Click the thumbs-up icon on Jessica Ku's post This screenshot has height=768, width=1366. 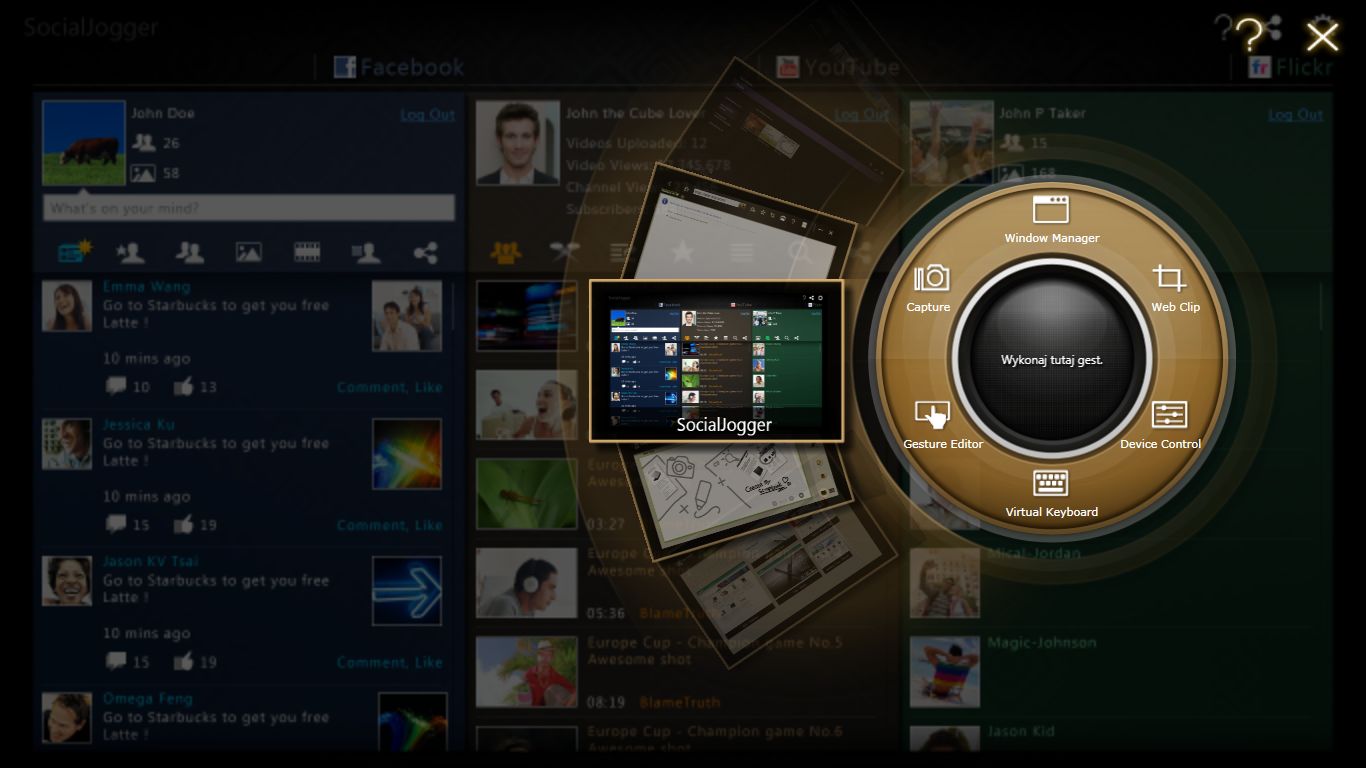coord(183,523)
